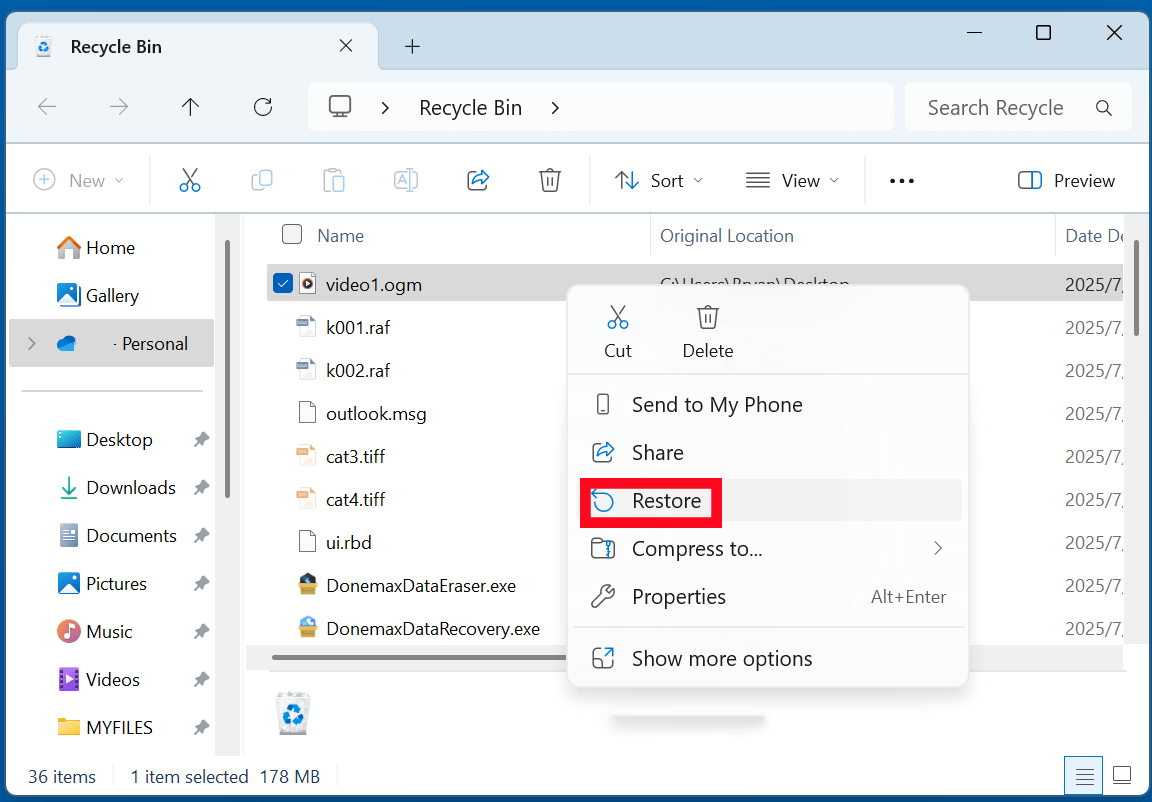Click the Copy icon in the toolbar
1152x802 pixels.
pyautogui.click(x=261, y=180)
